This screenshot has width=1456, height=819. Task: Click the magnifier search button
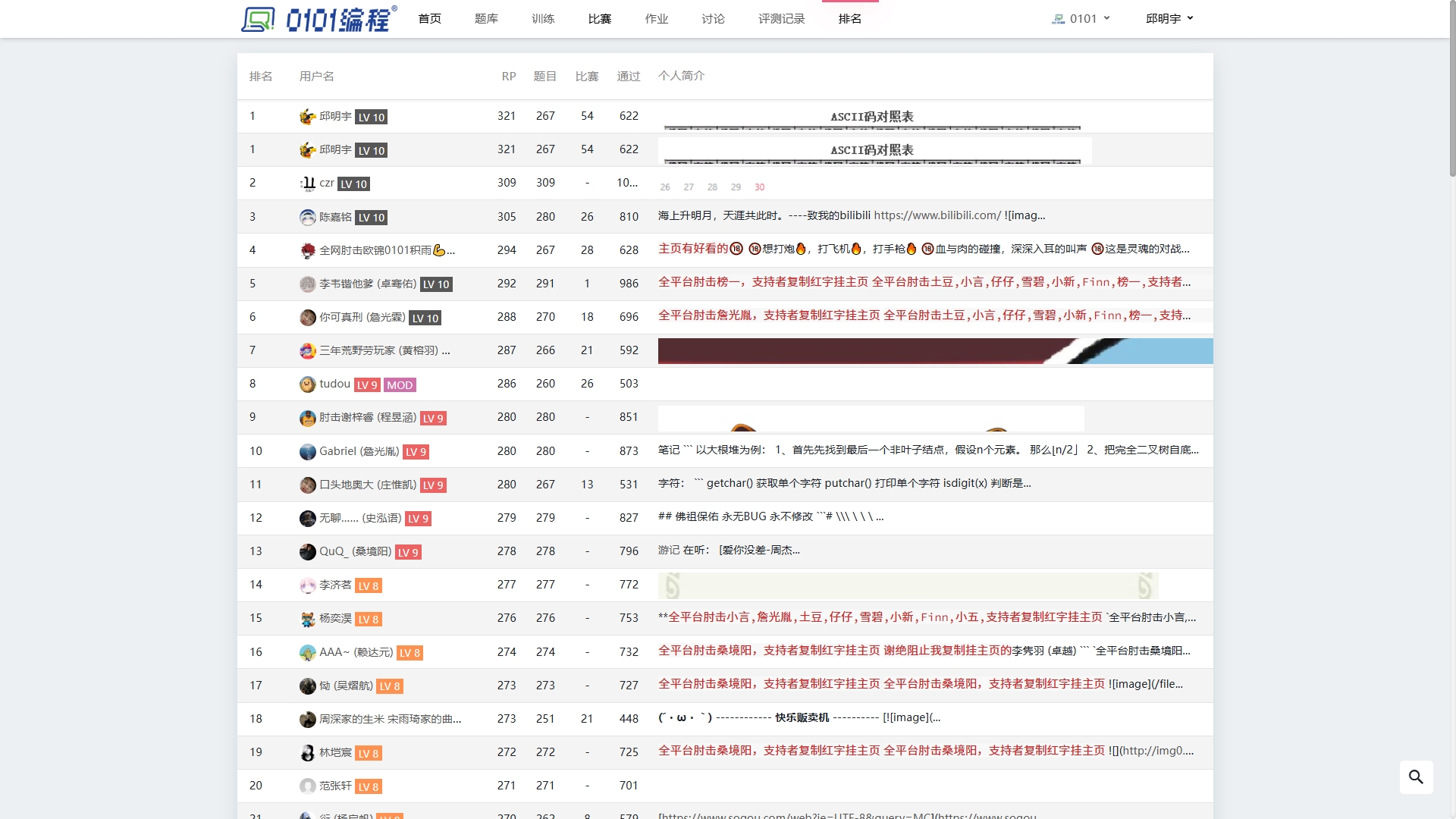(x=1416, y=777)
